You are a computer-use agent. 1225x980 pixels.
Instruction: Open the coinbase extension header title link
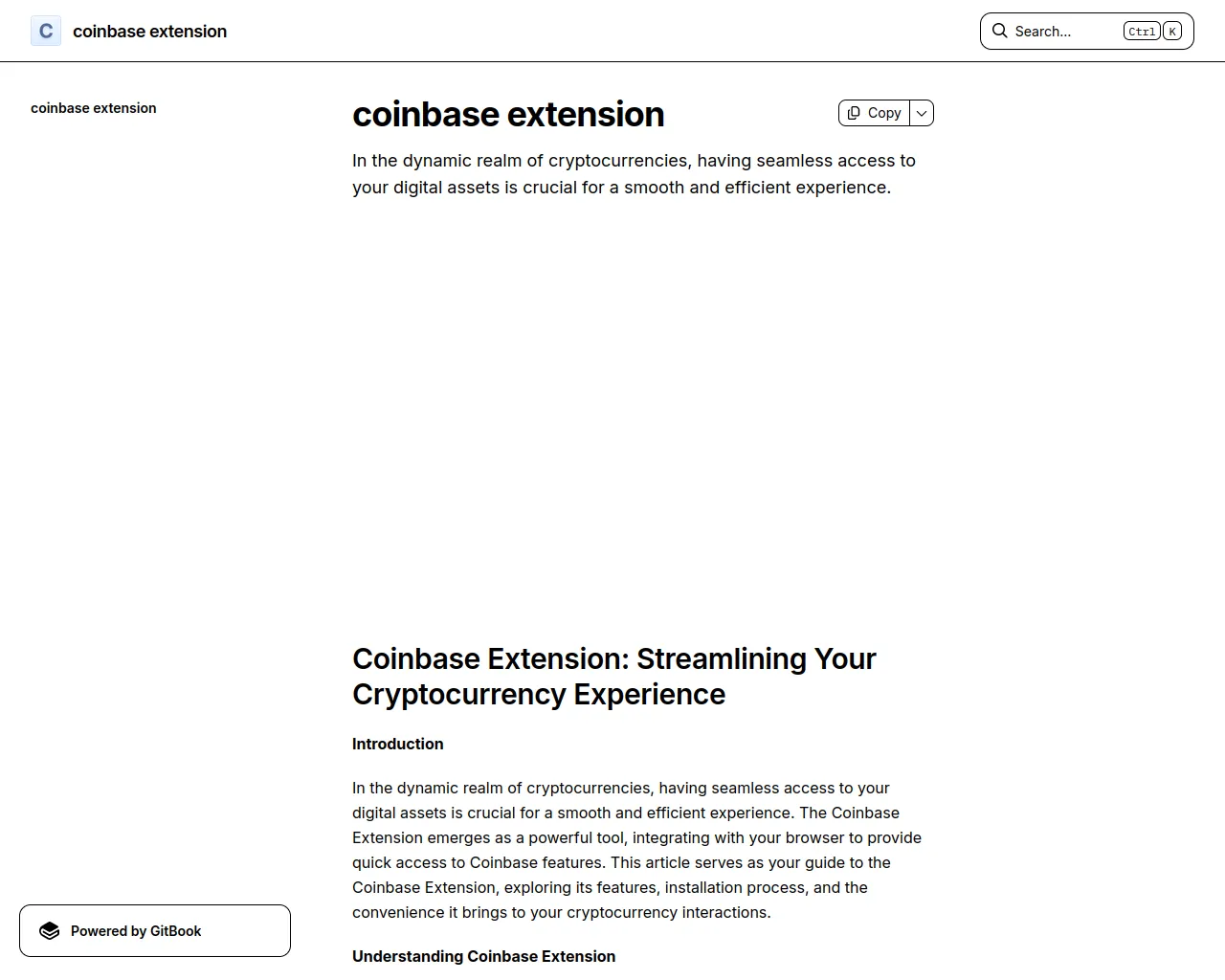point(149,31)
